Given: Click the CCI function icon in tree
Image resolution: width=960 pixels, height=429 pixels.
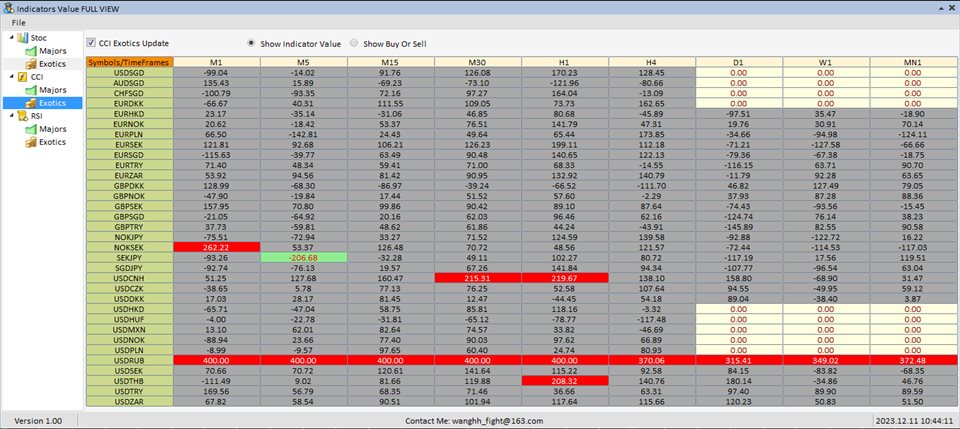Looking at the screenshot, I should pyautogui.click(x=23, y=77).
